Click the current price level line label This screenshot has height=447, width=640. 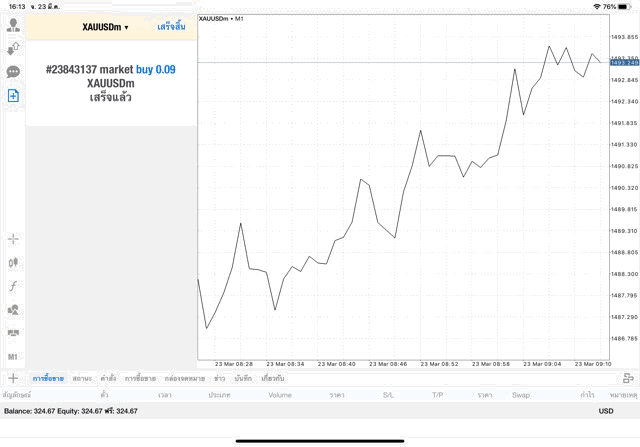[x=623, y=62]
